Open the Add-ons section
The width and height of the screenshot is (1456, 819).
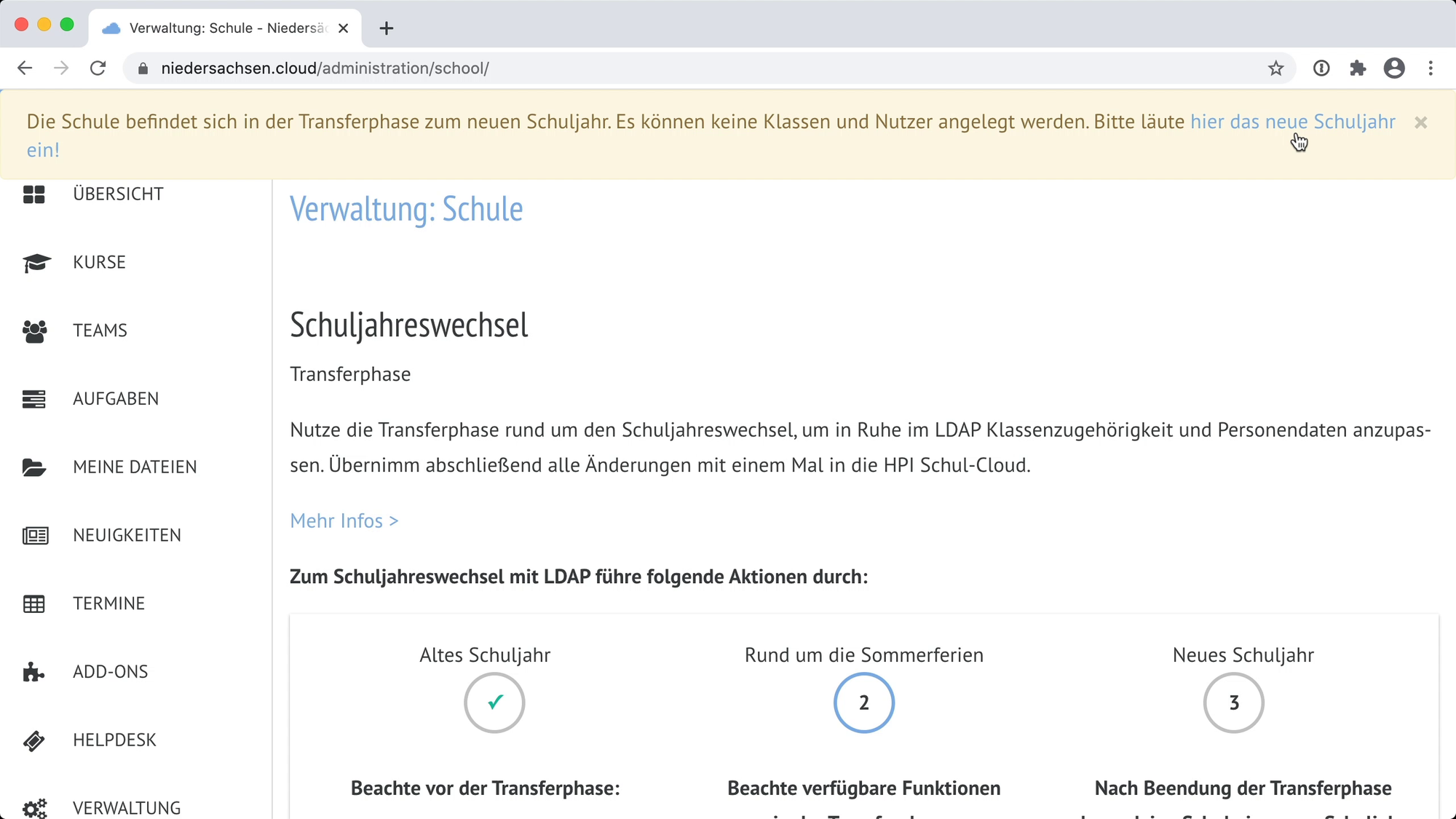110,671
